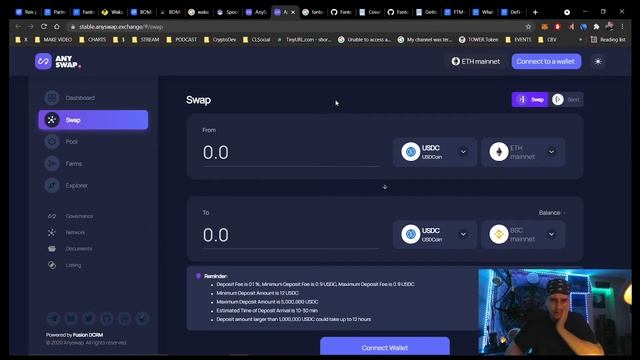Screen dimensions: 640x360
Task: Click the AnySwap logo
Action: coord(58,62)
